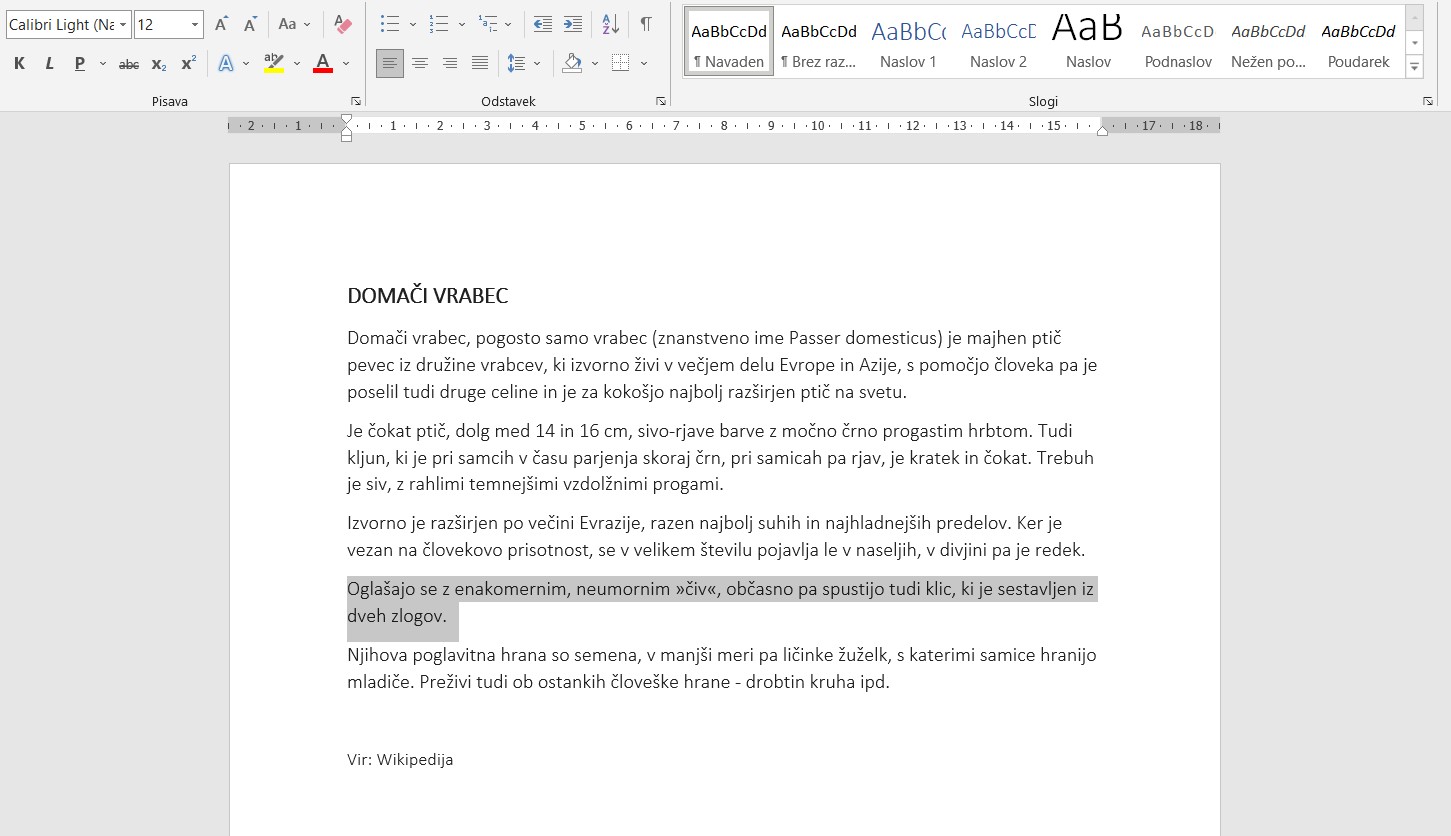Expand shading color dropdown arrow
This screenshot has width=1451, height=836.
click(595, 64)
